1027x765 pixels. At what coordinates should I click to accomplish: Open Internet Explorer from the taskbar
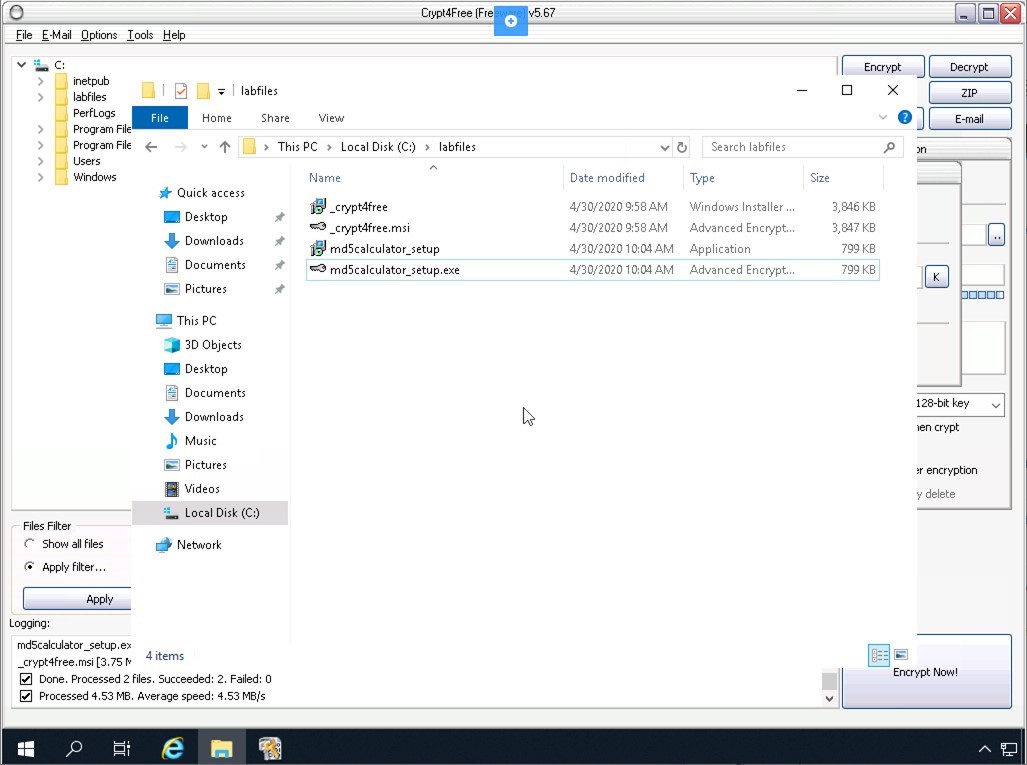click(173, 748)
